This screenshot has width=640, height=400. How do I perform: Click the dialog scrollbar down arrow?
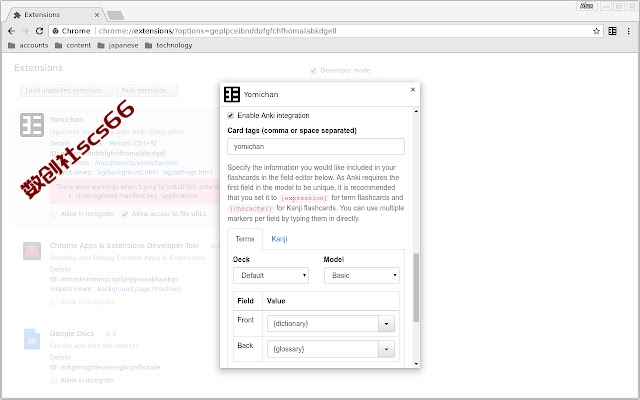pyautogui.click(x=416, y=364)
